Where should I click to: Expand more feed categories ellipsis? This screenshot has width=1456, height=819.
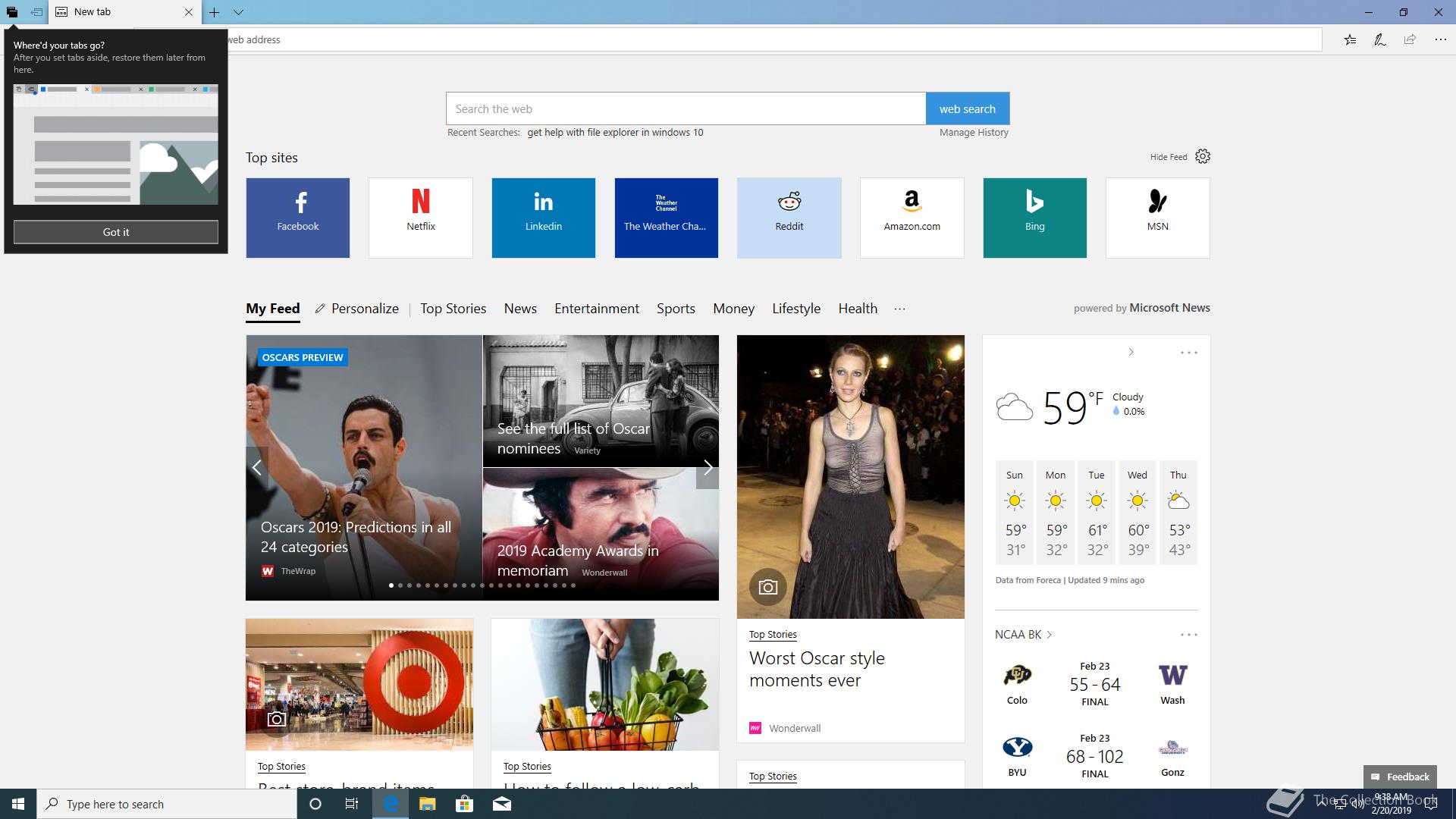pyautogui.click(x=899, y=309)
